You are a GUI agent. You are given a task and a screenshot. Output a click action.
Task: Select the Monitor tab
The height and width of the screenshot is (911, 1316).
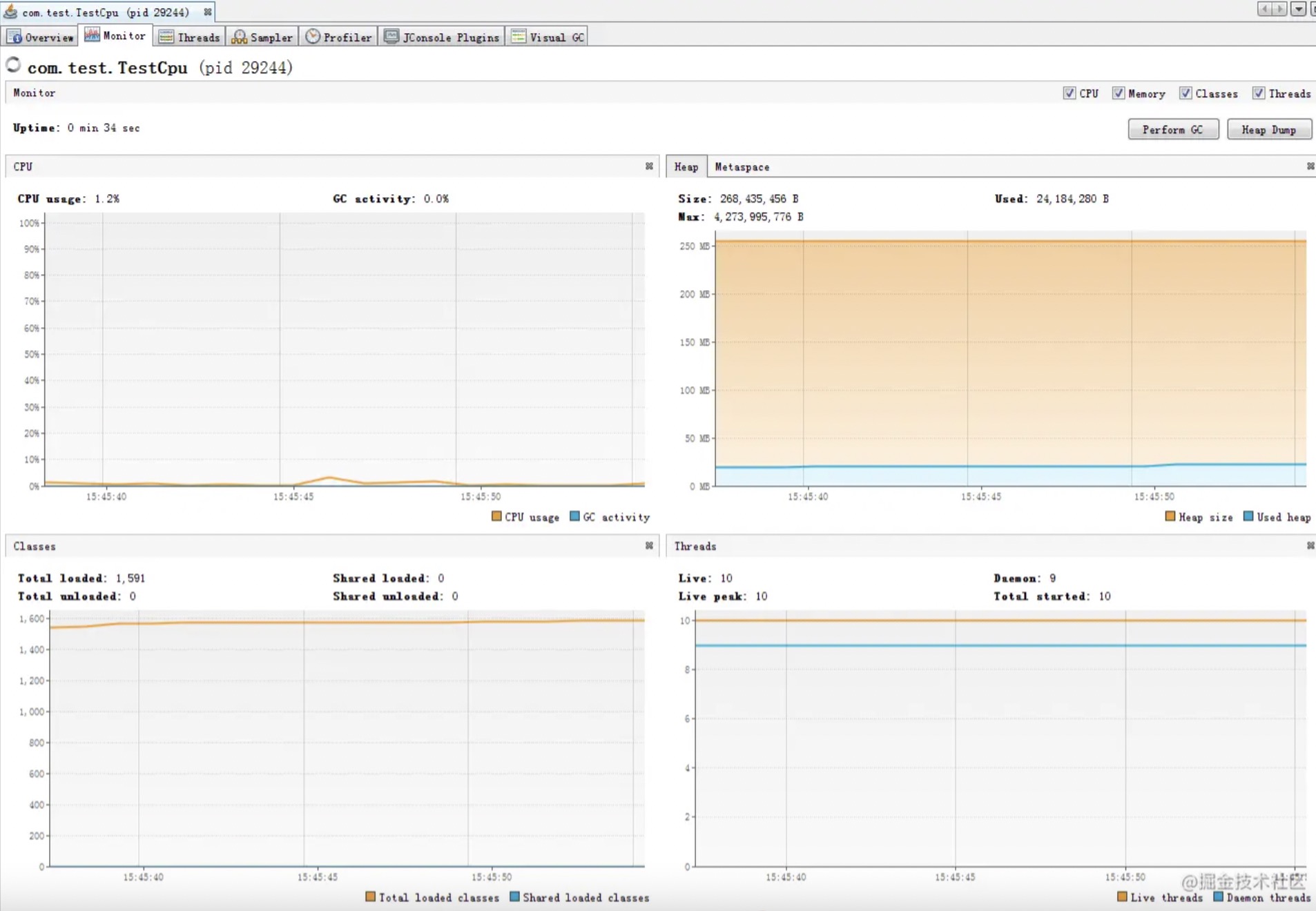tap(115, 36)
